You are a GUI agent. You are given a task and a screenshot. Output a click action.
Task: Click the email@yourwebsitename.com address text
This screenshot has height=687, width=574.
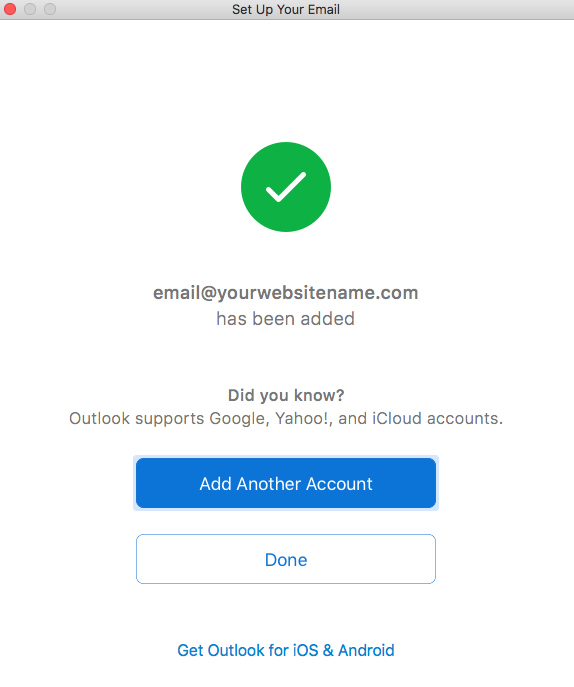tap(286, 293)
